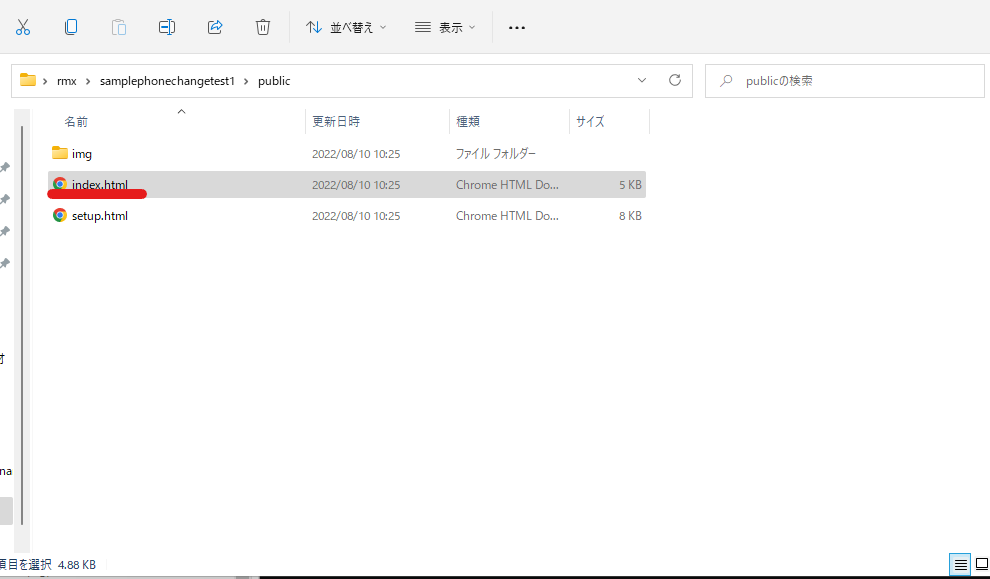Screen dimensions: 990x579
Task: Click Chrome HTML Do... type for setup.html
Action: click(507, 215)
